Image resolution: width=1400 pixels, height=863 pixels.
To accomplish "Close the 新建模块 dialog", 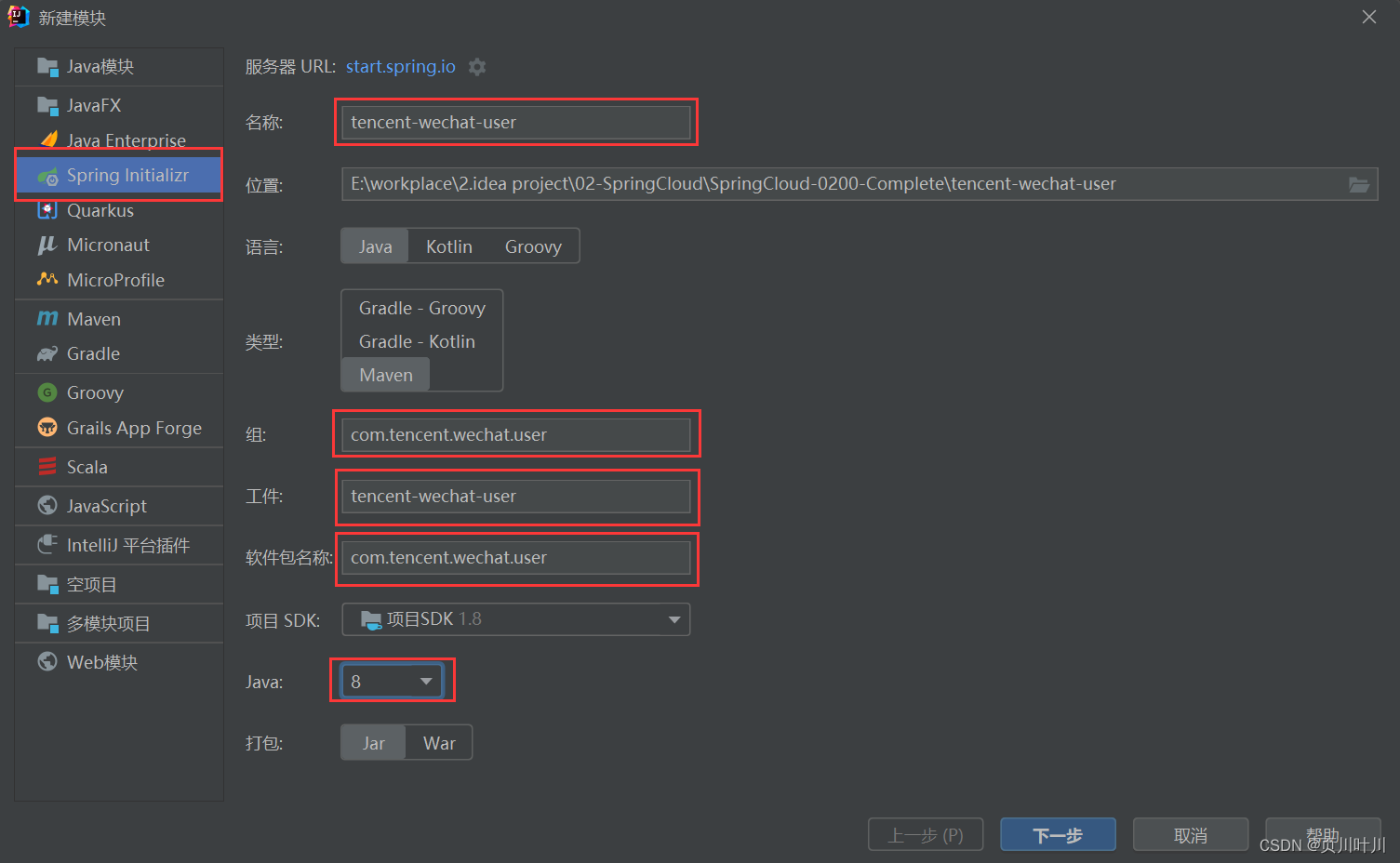I will 1369,17.
